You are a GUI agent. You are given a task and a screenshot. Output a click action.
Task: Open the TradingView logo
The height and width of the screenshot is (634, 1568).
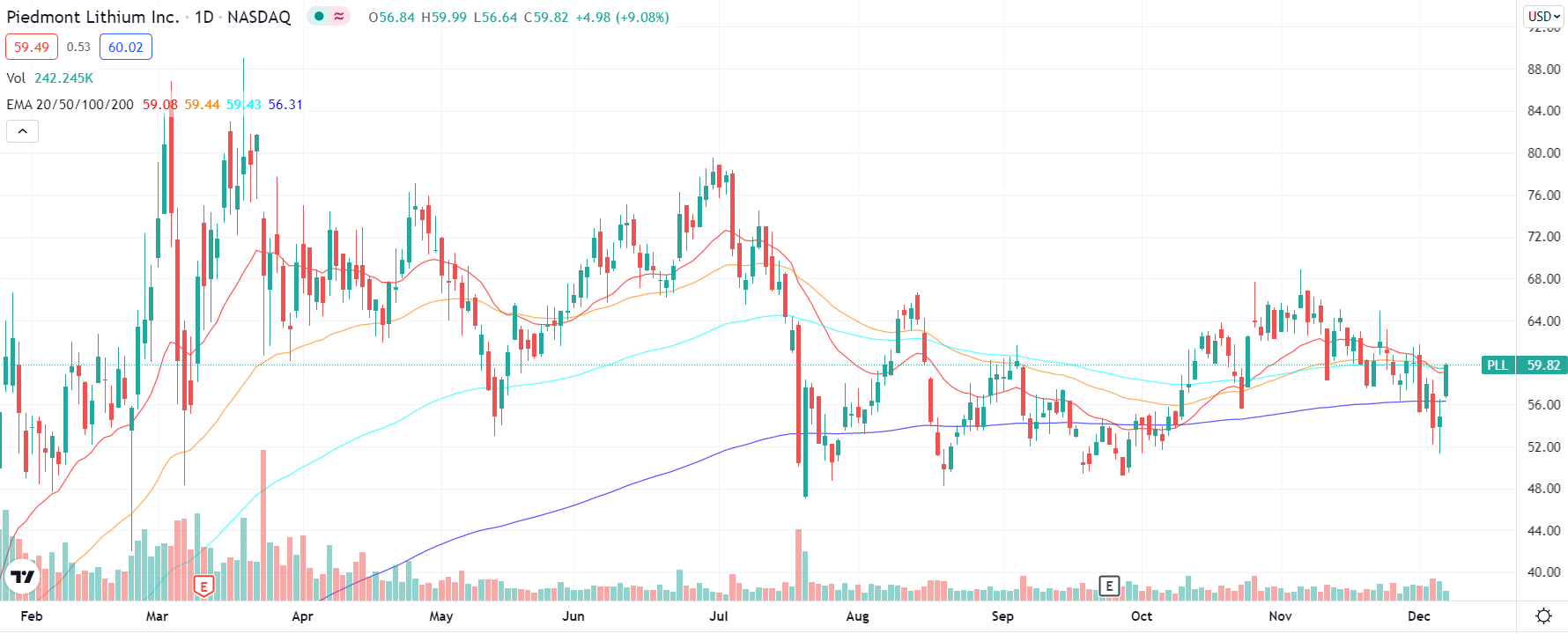pyautogui.click(x=23, y=578)
